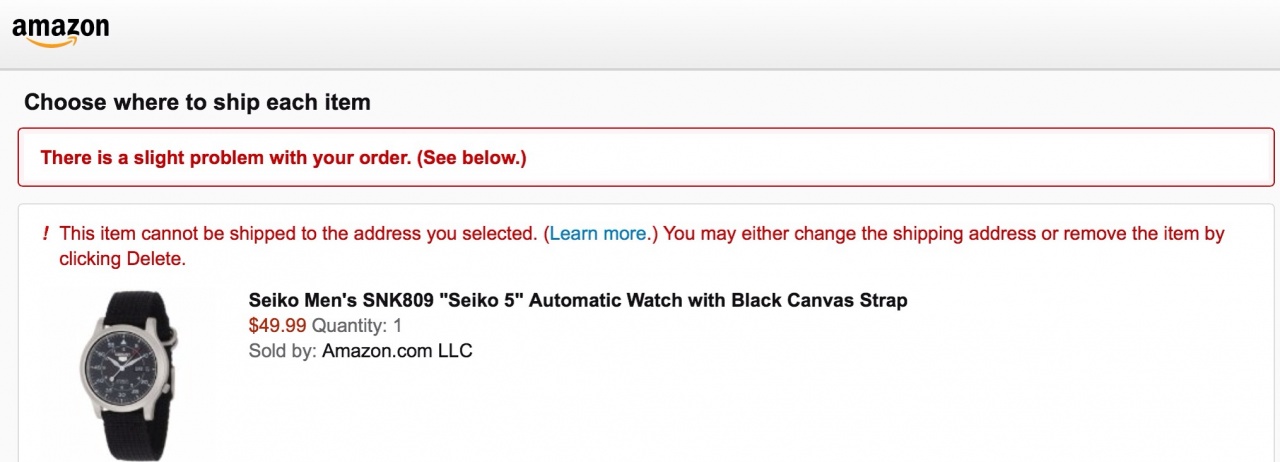Open the Learn more link
Image resolution: width=1280 pixels, height=462 pixels.
coord(598,234)
